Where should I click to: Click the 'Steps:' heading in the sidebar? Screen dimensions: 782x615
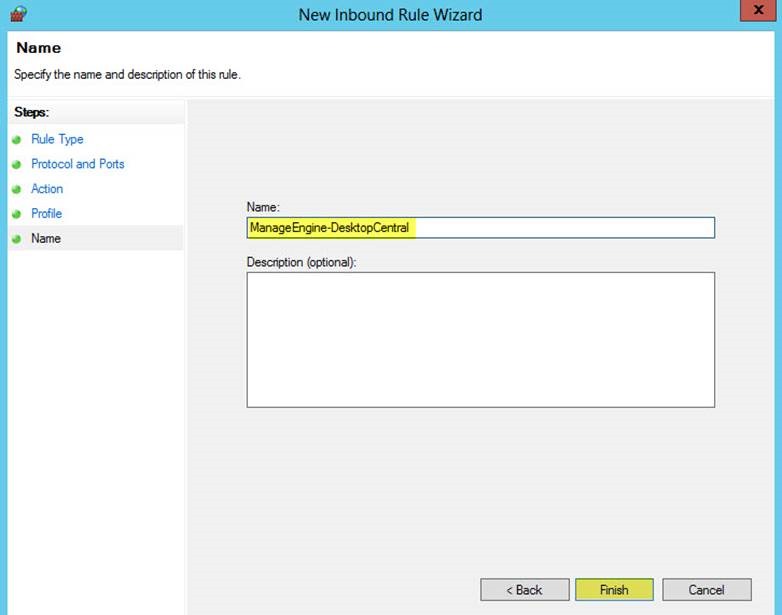click(31, 112)
